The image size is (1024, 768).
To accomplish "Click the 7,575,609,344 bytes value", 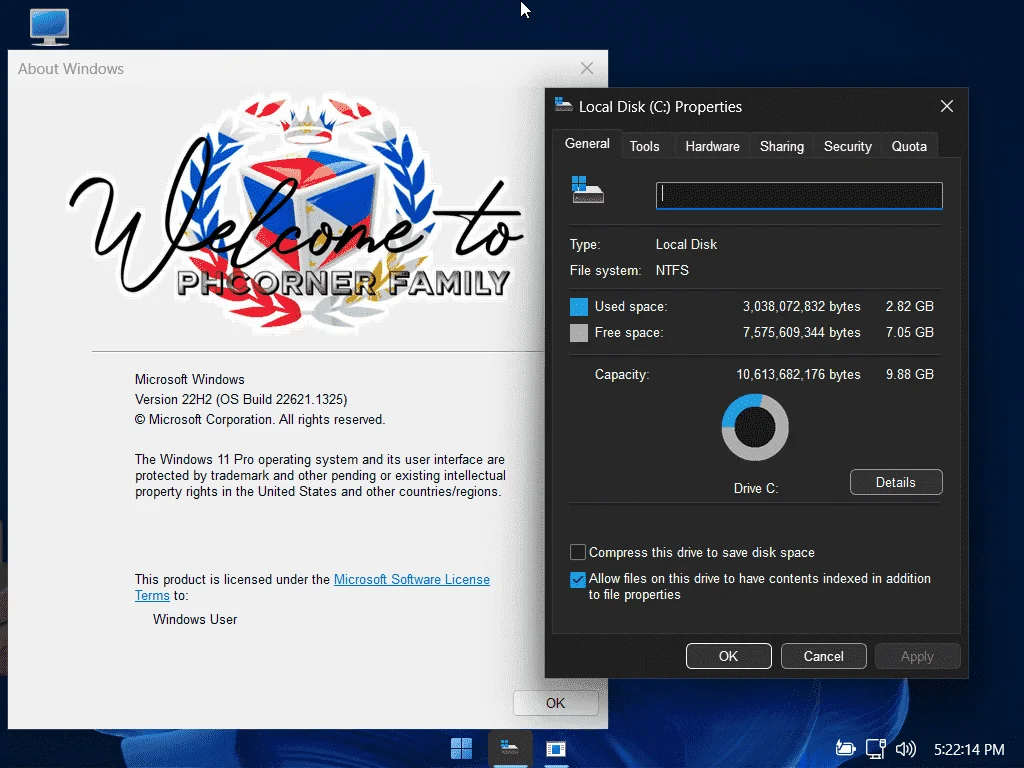I will (801, 332).
